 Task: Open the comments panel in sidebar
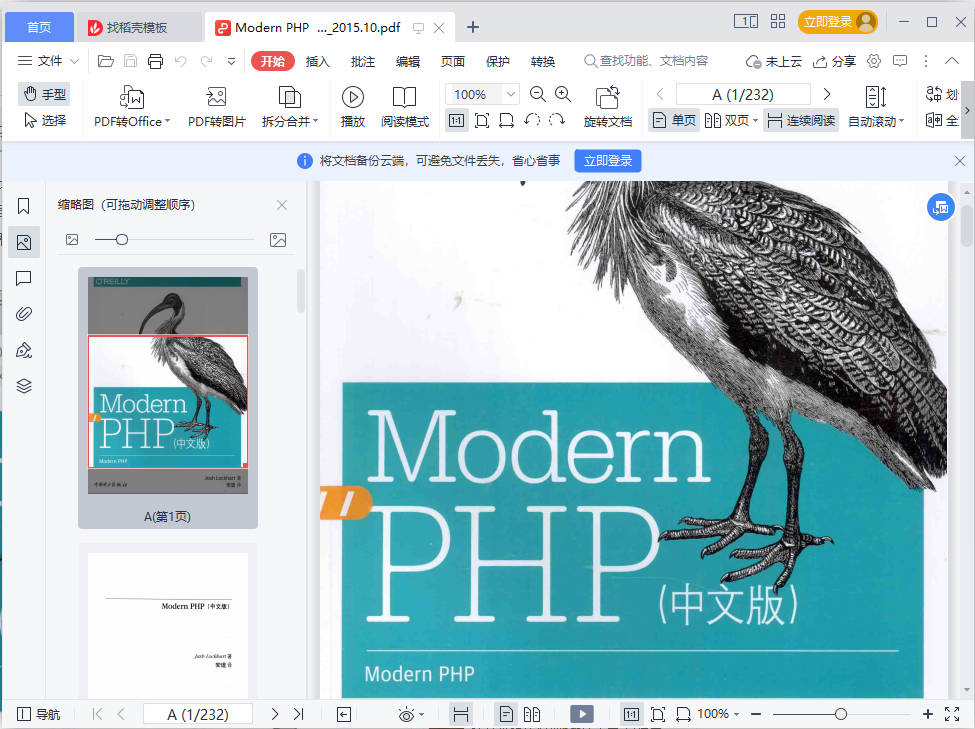[24, 278]
